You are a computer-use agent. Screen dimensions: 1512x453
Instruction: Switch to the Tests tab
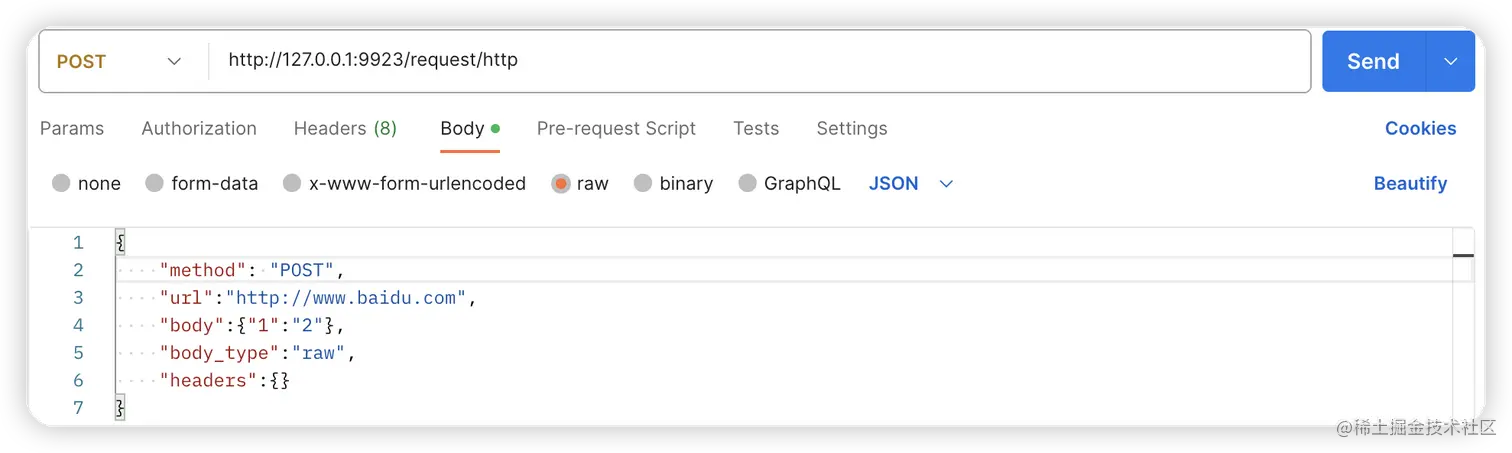coord(756,128)
